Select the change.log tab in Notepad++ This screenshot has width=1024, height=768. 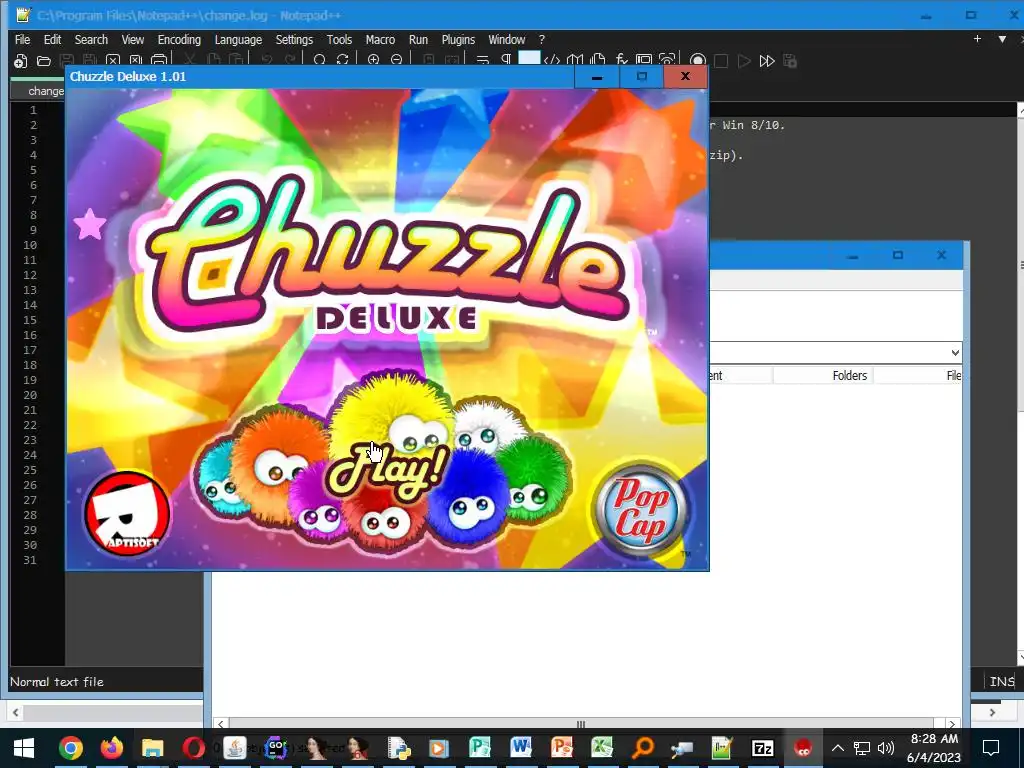pos(39,91)
